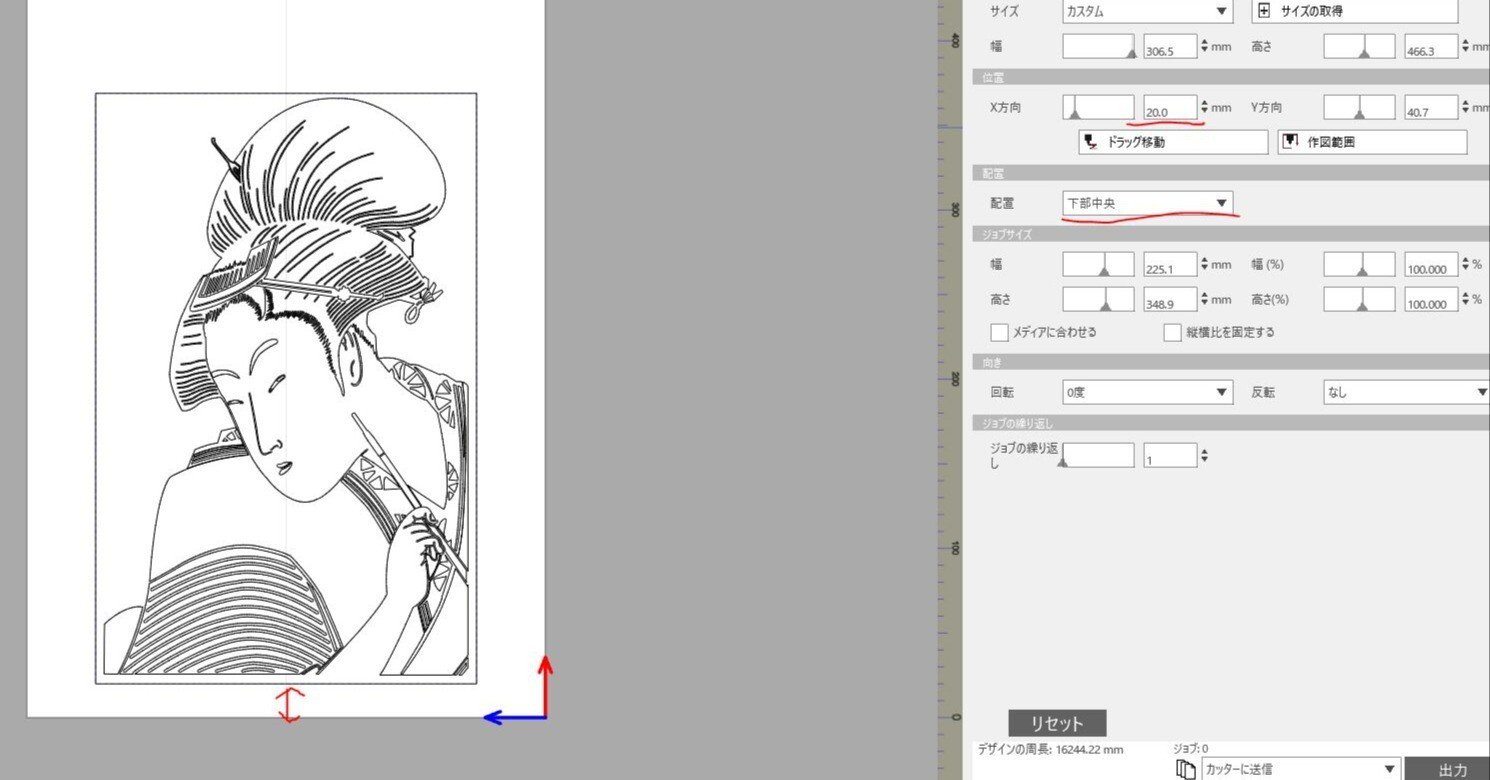
Task: Click the media 高さ field showing 466.3
Action: (x=1431, y=46)
